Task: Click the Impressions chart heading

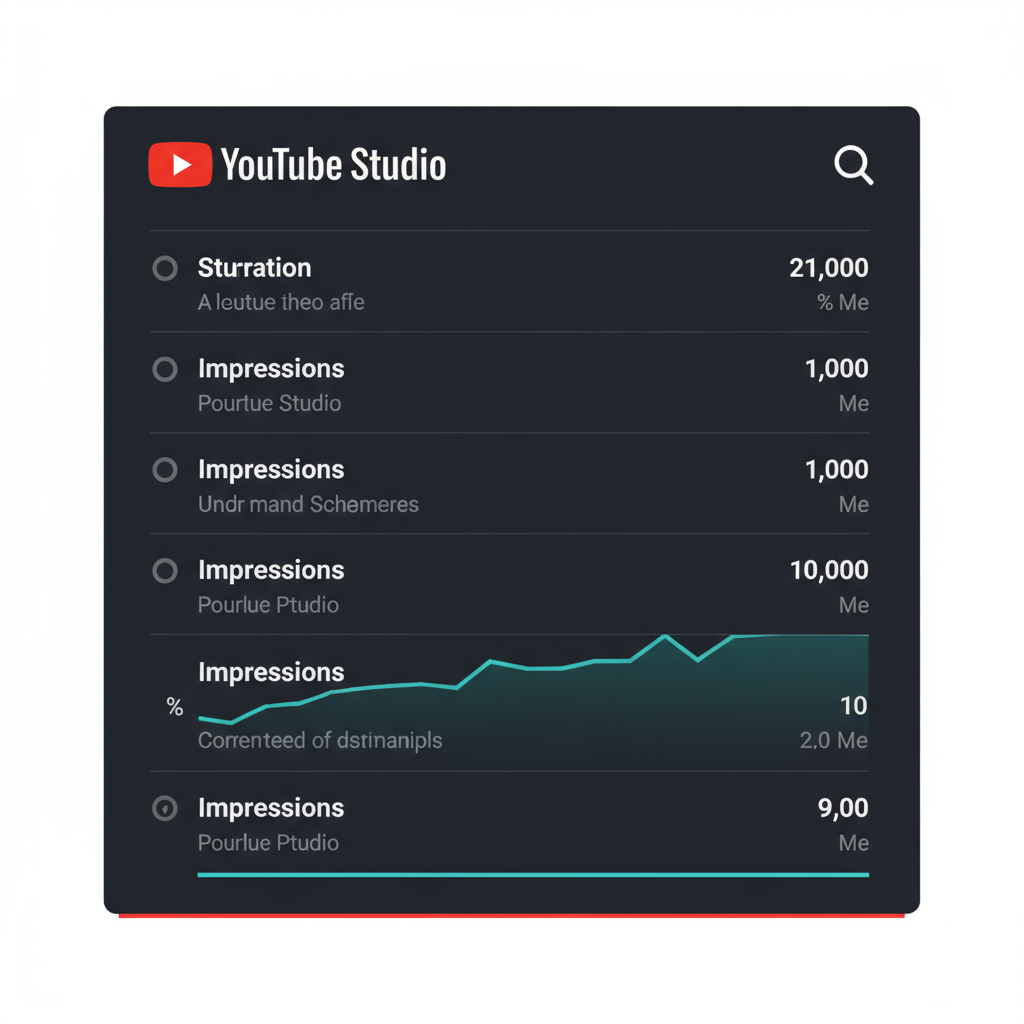Action: click(x=271, y=672)
